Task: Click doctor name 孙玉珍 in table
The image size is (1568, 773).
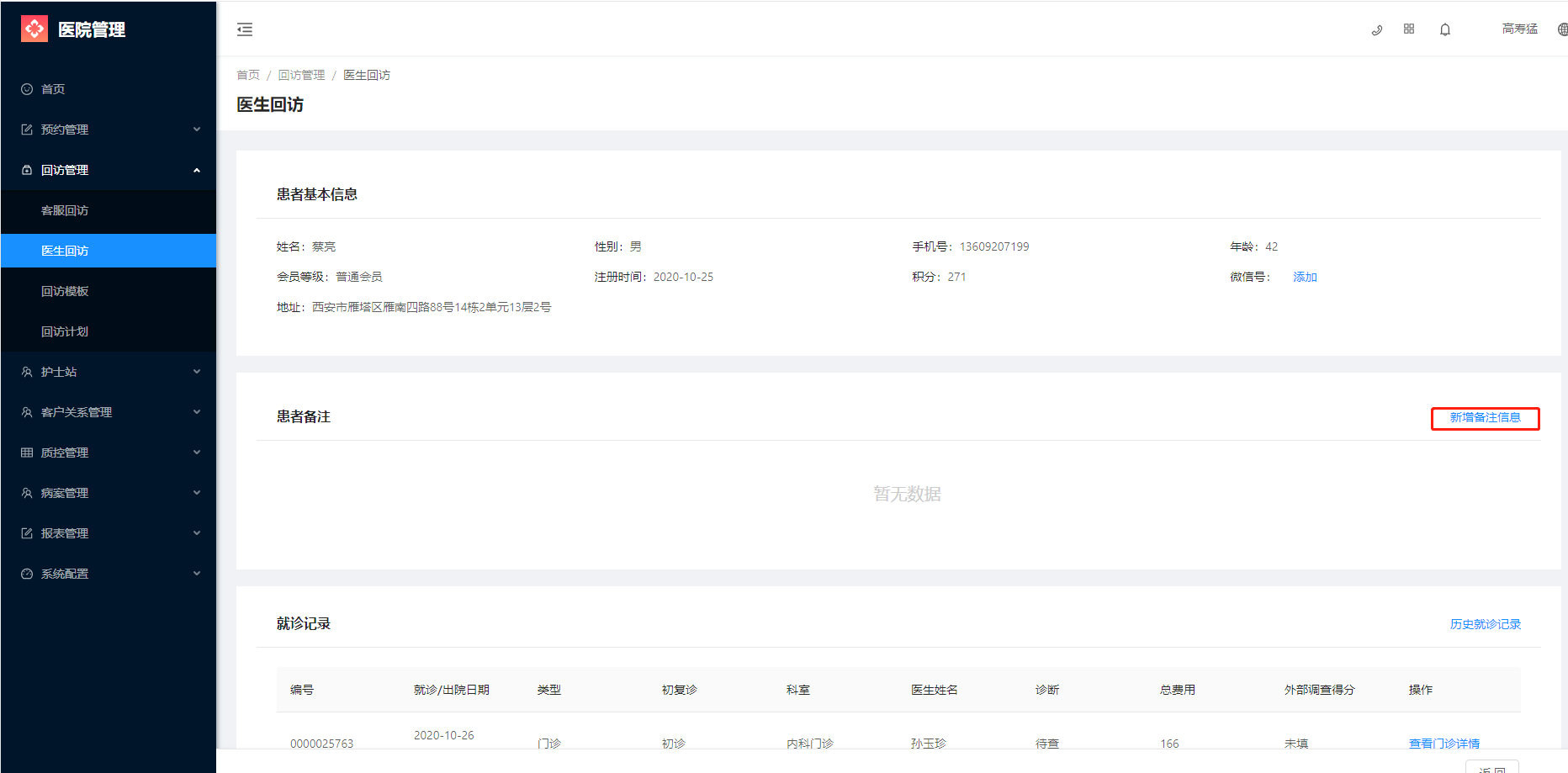Action: pyautogui.click(x=929, y=744)
